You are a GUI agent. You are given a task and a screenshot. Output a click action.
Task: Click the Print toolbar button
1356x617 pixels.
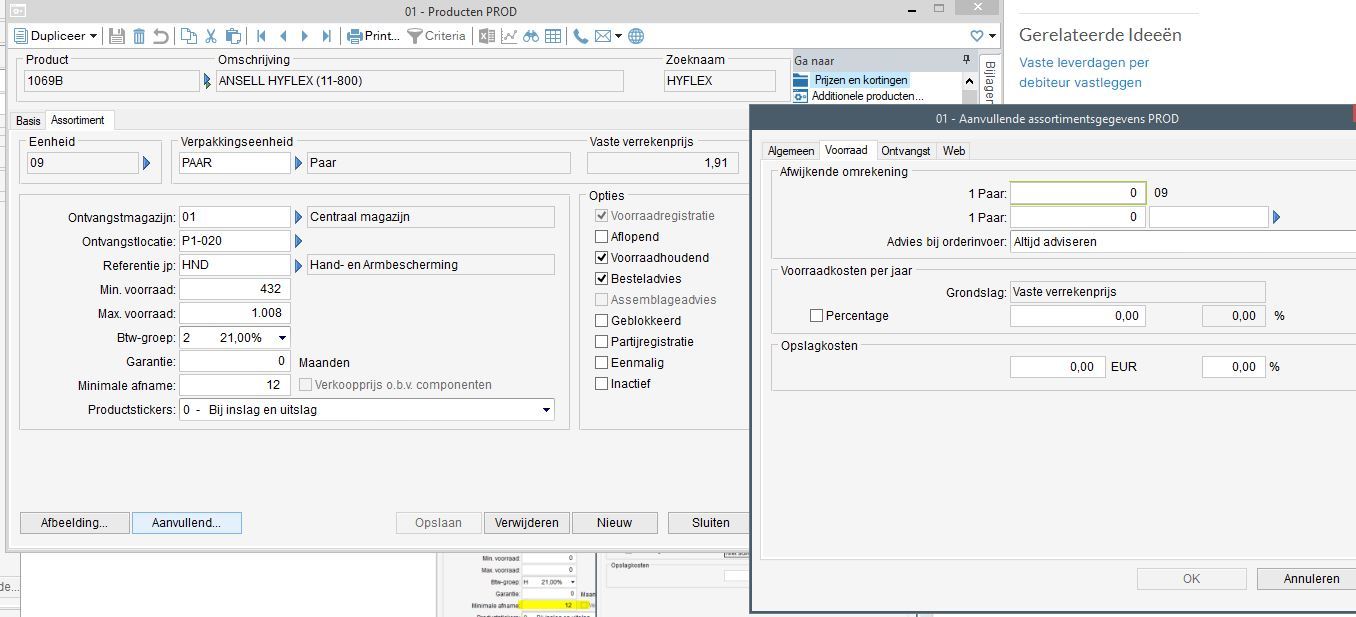pos(373,36)
